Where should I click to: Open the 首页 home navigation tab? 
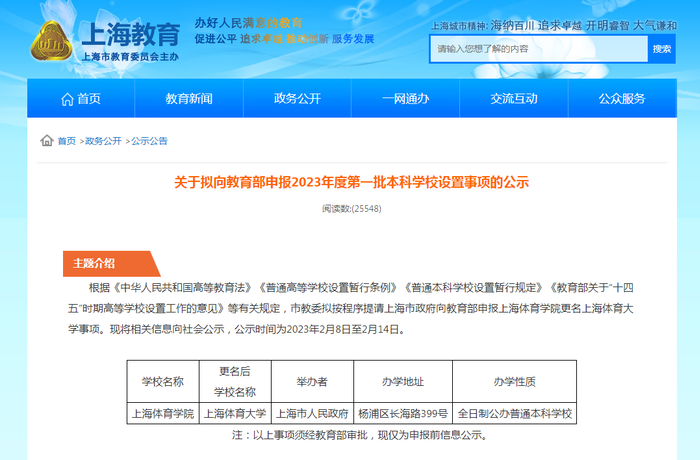click(81, 99)
